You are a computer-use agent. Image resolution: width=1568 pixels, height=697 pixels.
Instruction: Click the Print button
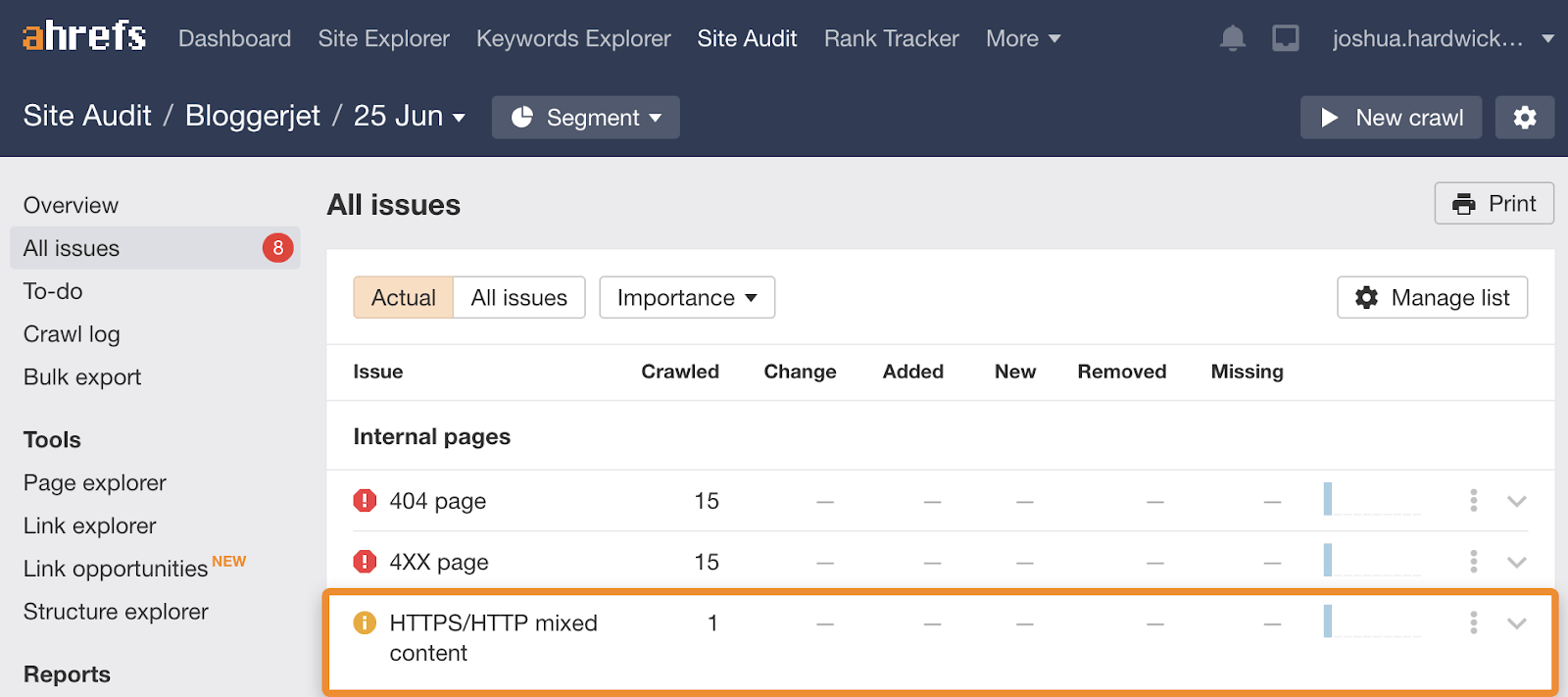click(1494, 203)
